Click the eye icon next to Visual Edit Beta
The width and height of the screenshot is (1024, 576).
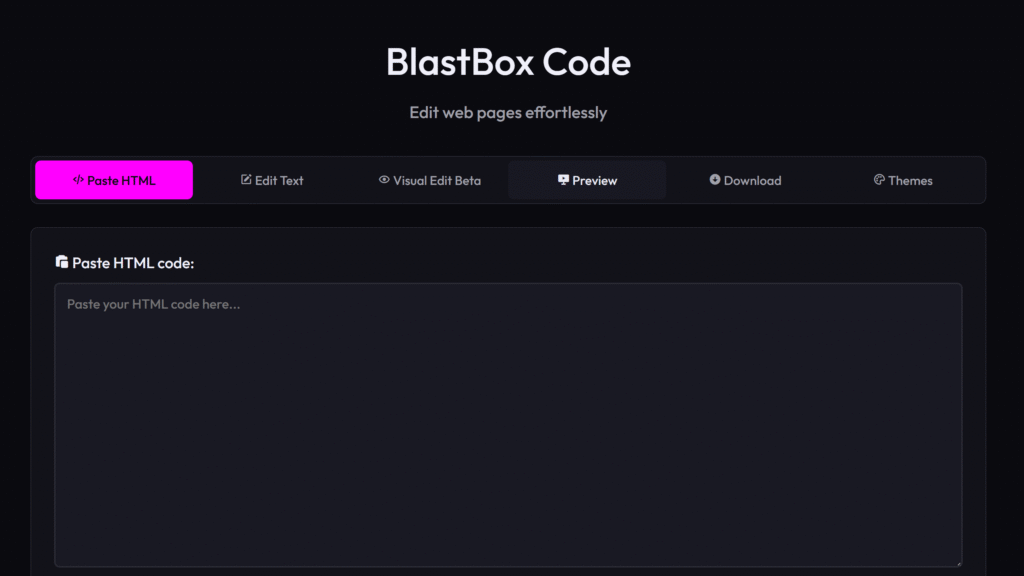[384, 180]
